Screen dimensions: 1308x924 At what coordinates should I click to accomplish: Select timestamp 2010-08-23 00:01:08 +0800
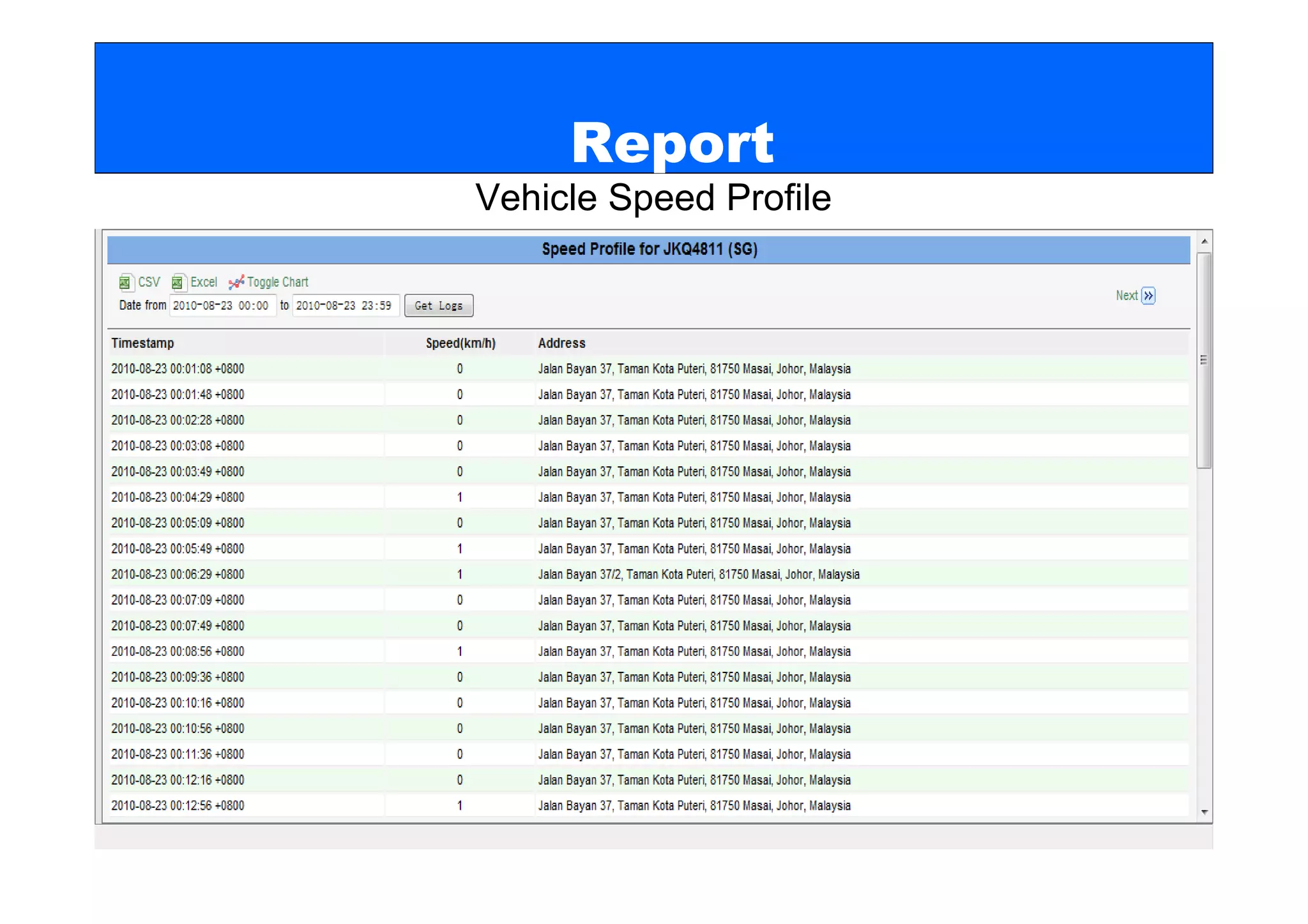[178, 368]
